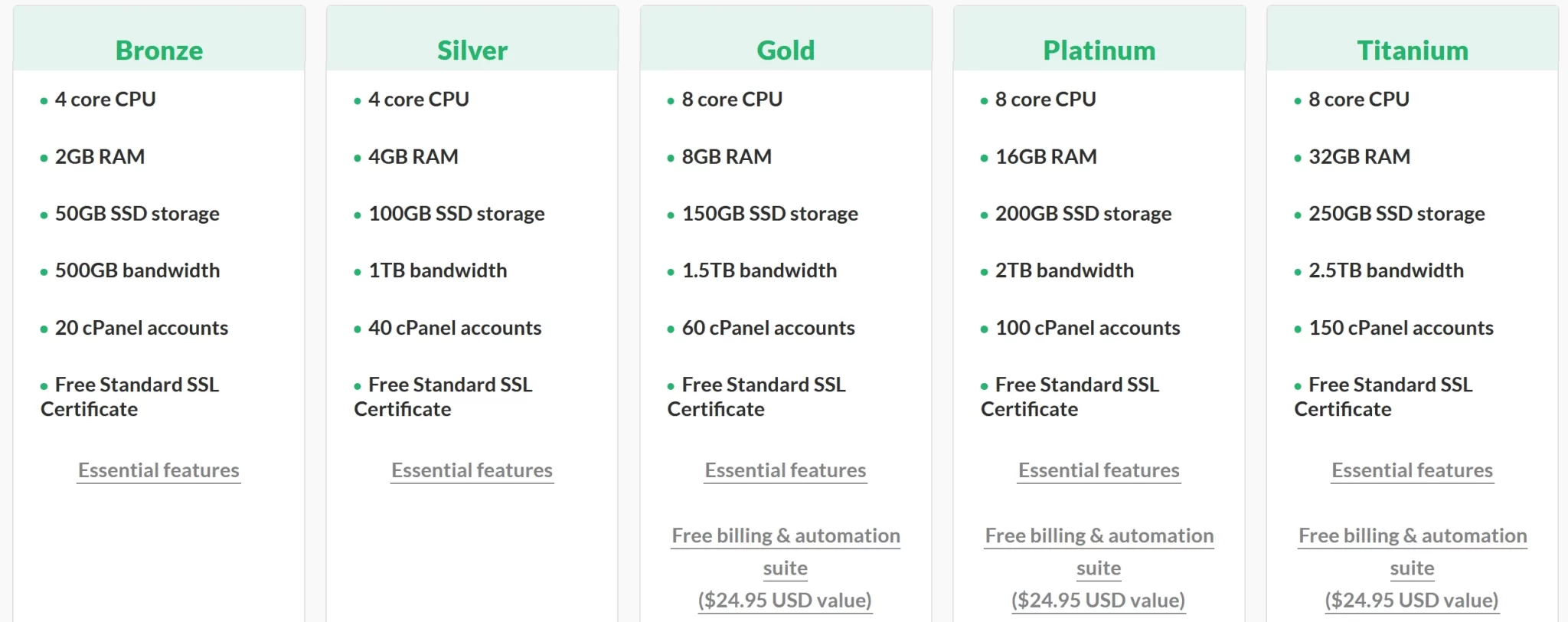Open Essential features link under Bronze plan

[x=158, y=470]
